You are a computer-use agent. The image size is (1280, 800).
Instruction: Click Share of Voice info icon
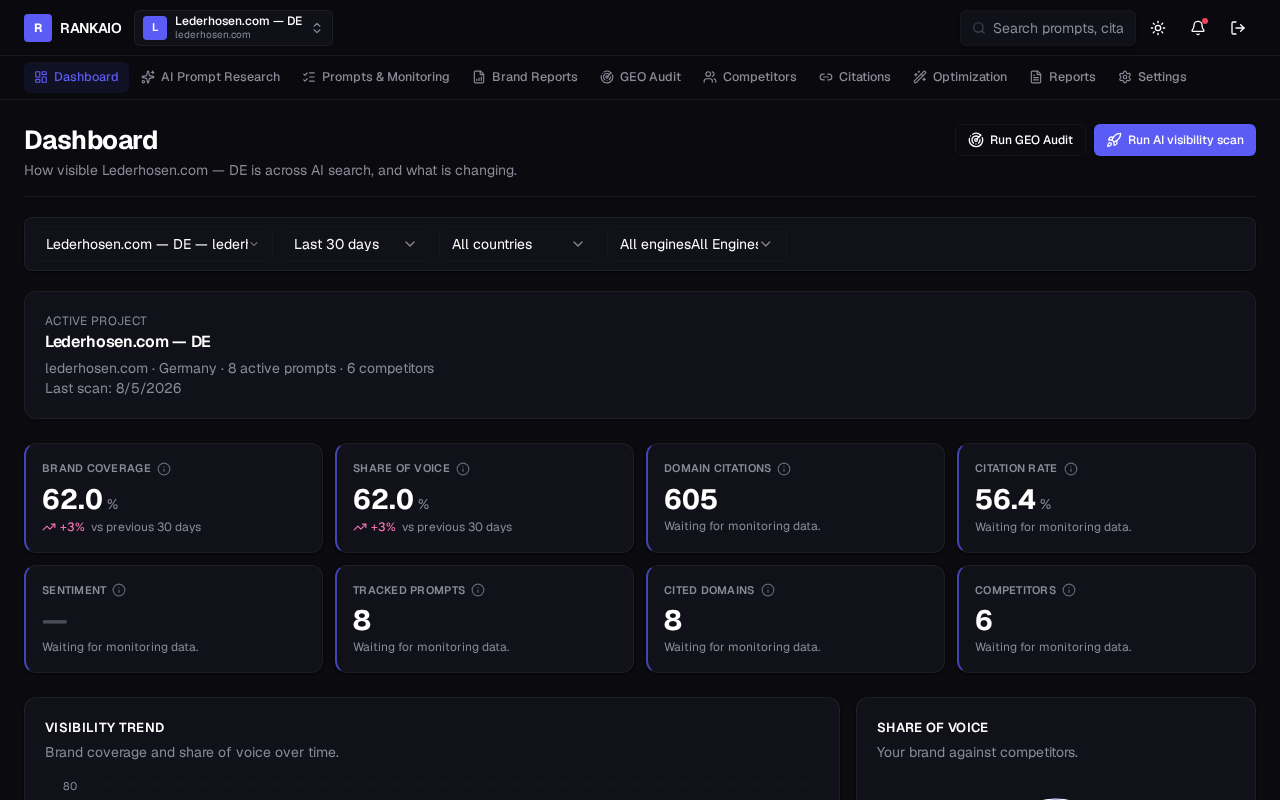463,469
